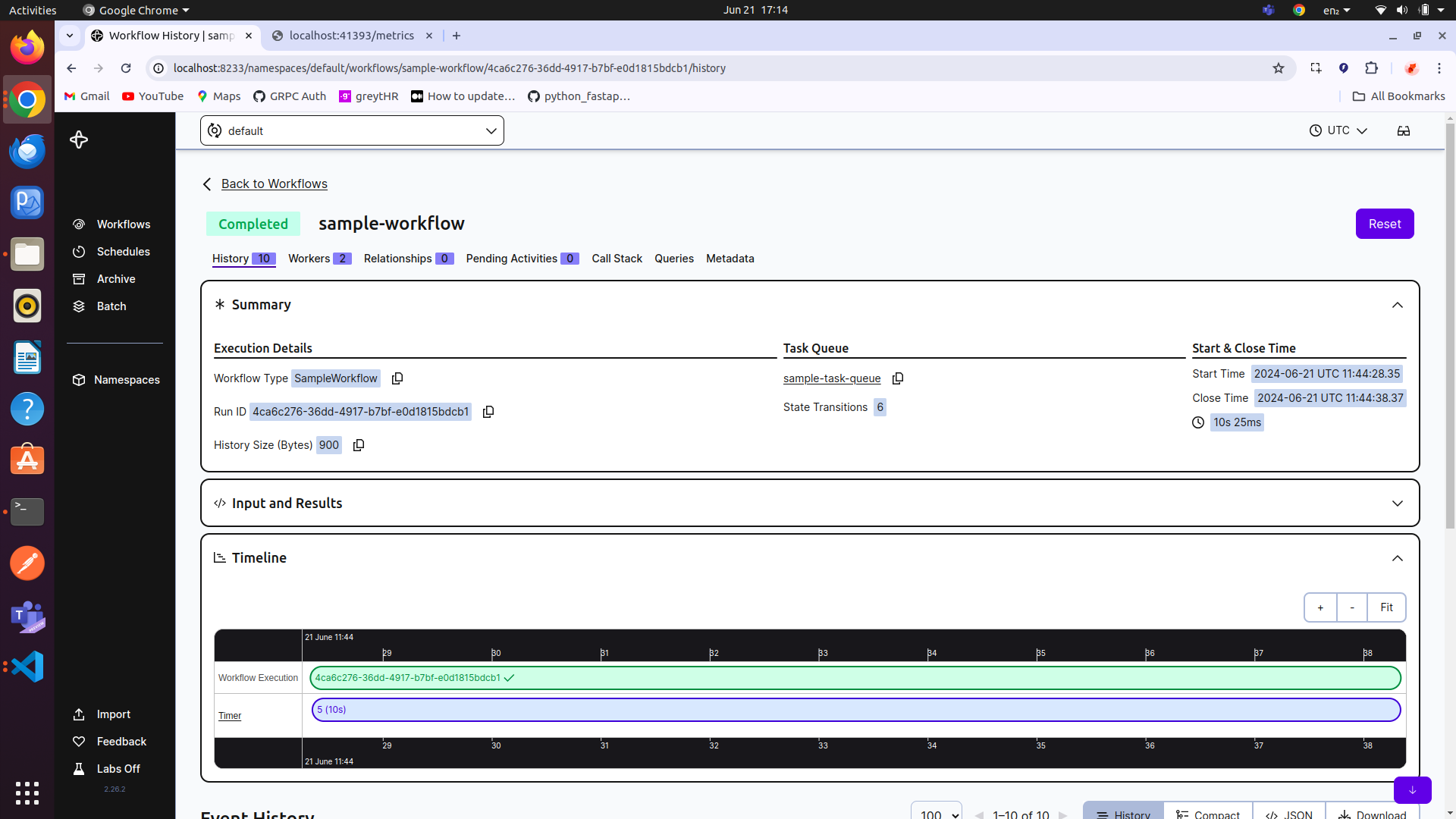The height and width of the screenshot is (819, 1456).
Task: Open Namespaces in the sidebar
Action: pos(116,380)
